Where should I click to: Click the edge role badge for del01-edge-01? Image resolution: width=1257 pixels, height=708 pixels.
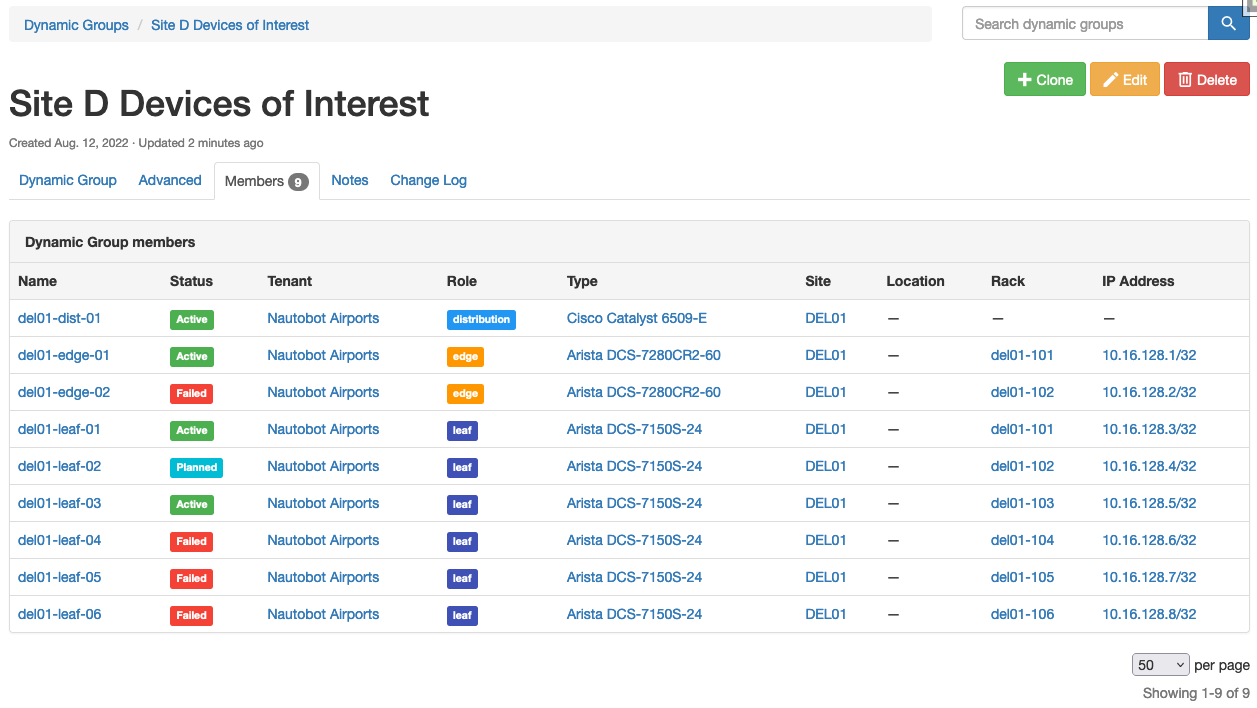(x=465, y=357)
